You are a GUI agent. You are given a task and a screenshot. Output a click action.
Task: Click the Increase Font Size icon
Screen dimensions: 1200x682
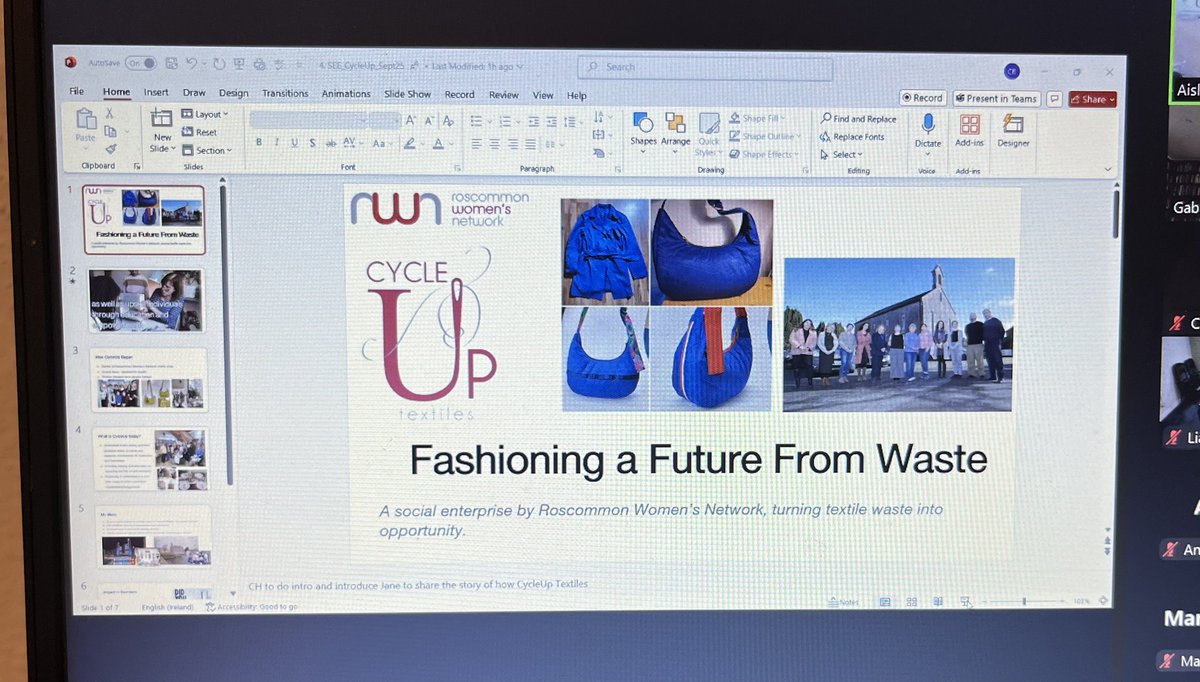[410, 120]
